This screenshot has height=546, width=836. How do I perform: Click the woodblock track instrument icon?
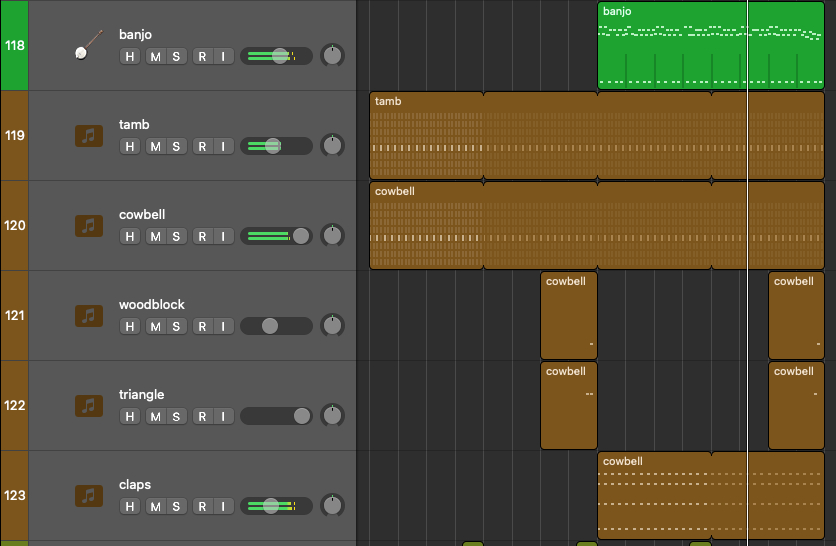[89, 315]
